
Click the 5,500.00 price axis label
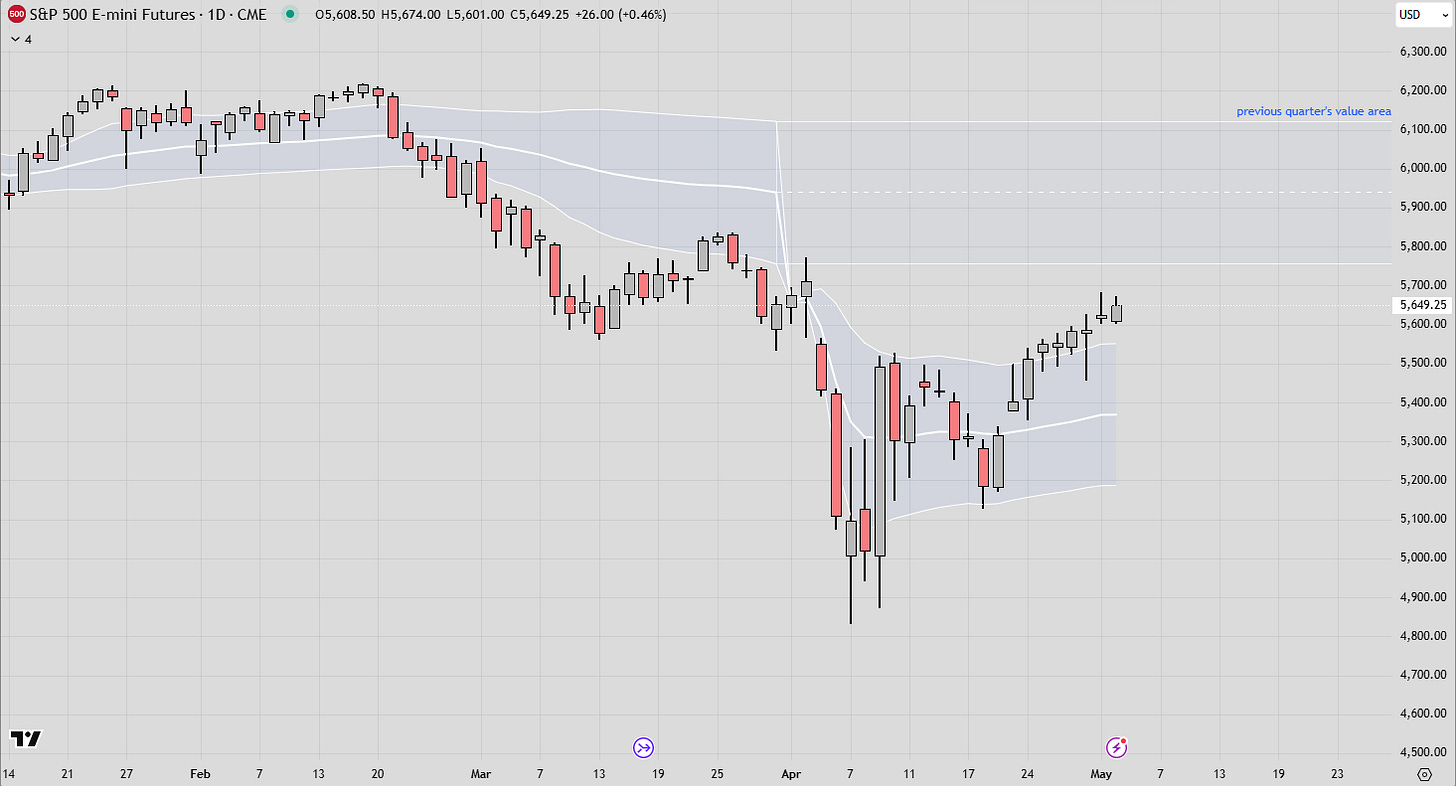[1423, 363]
